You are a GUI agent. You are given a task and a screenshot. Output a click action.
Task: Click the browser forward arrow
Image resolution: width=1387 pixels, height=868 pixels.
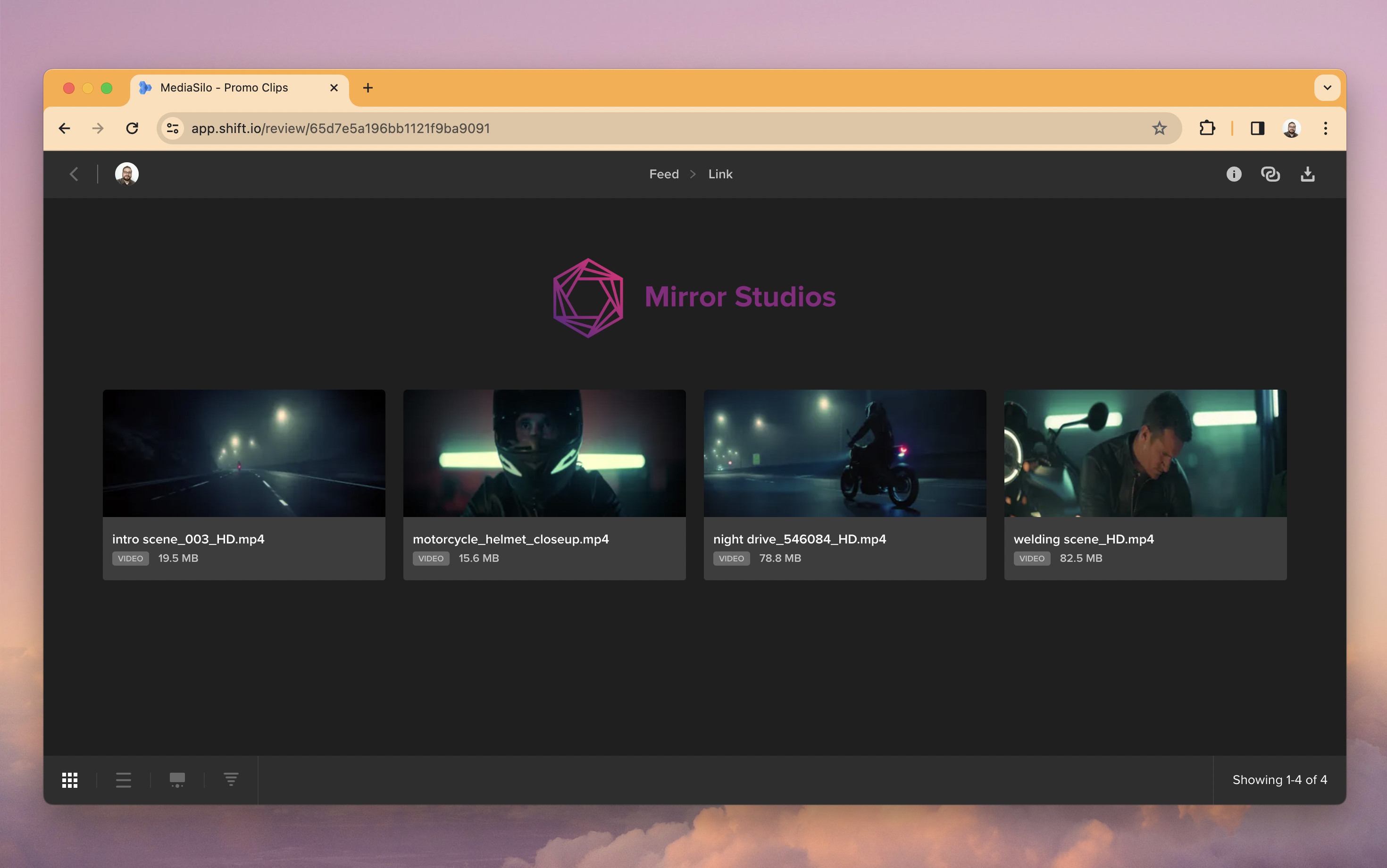coord(98,128)
